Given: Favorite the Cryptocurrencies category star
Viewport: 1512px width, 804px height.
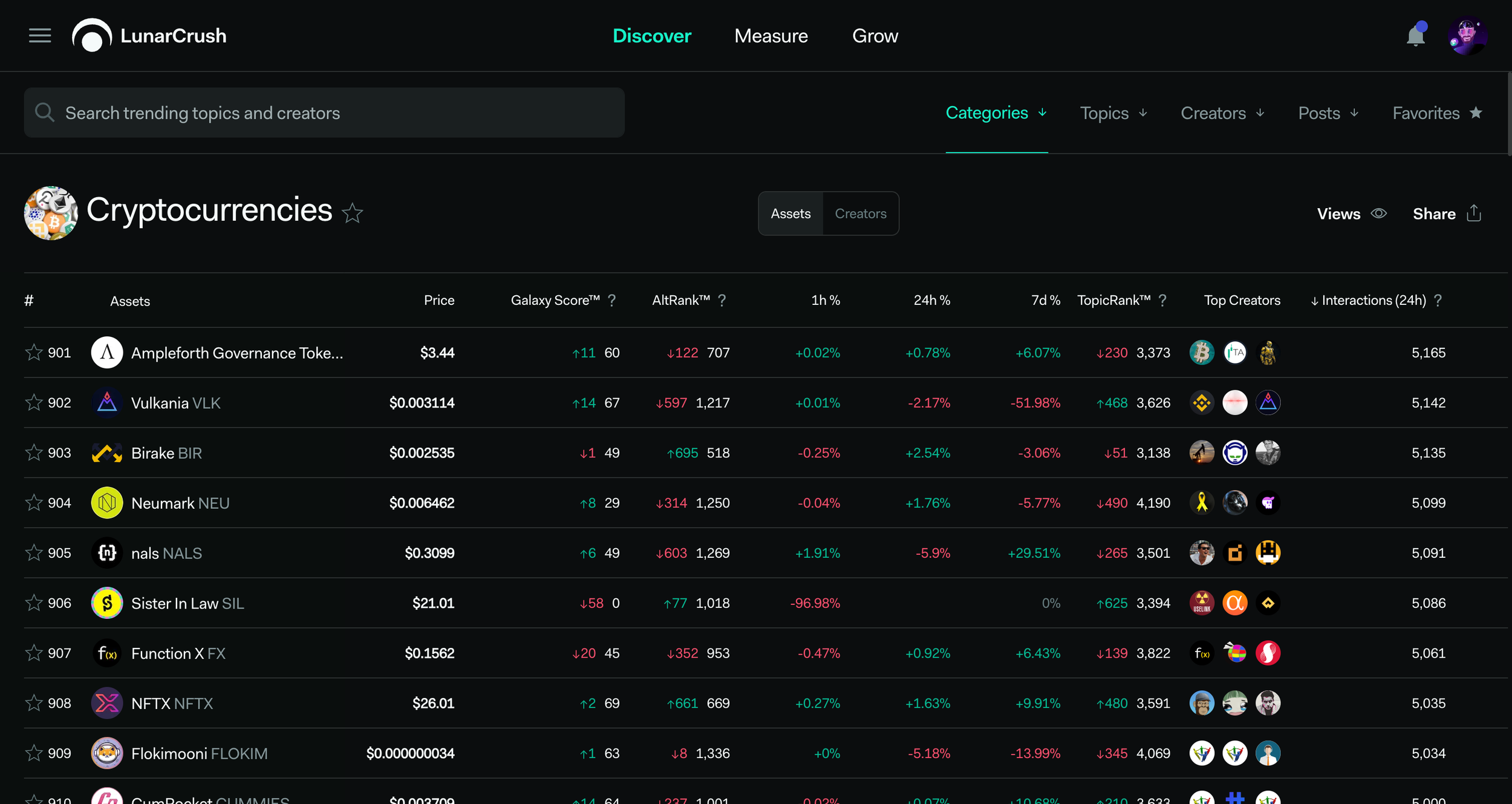Looking at the screenshot, I should [352, 214].
